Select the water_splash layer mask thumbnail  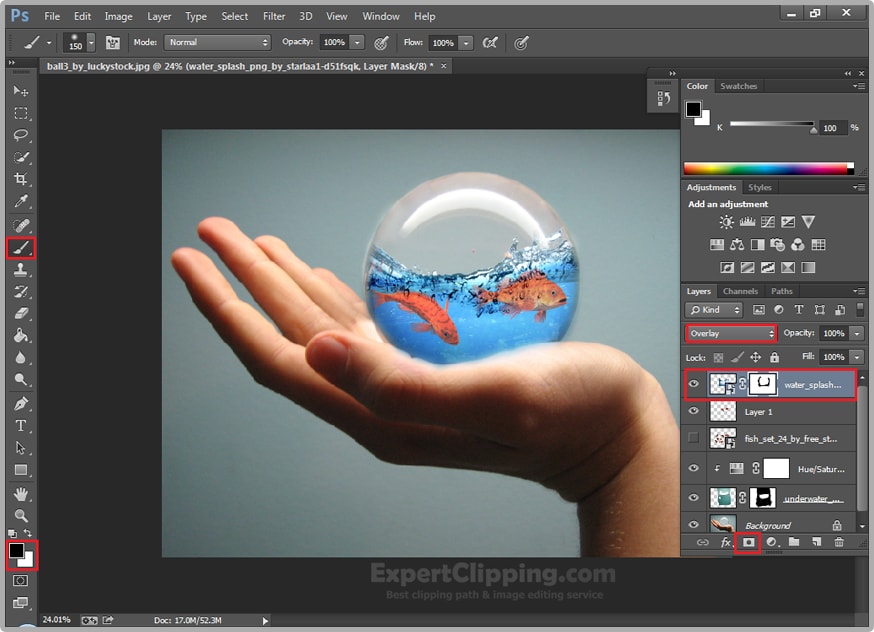click(x=763, y=384)
